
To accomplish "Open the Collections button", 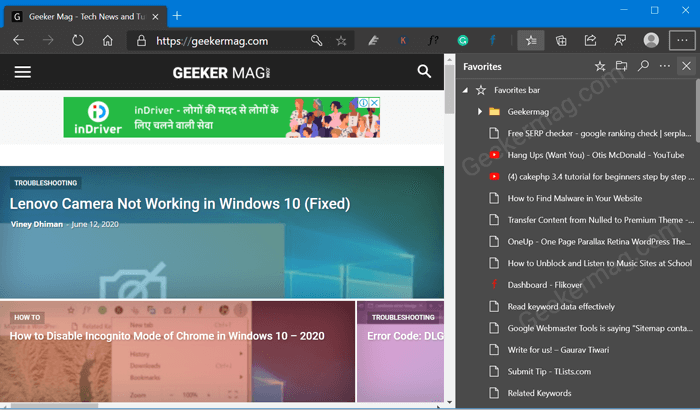I will point(561,41).
